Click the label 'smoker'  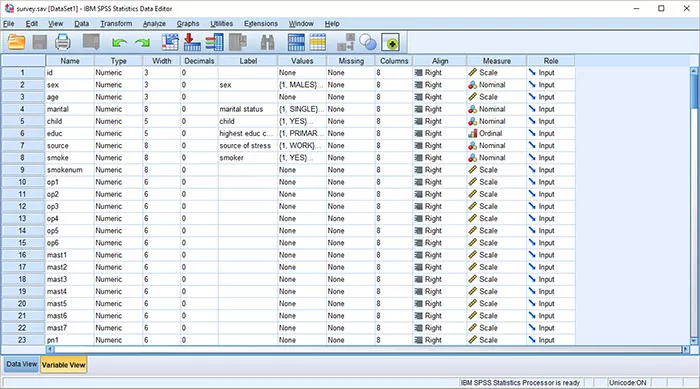[x=231, y=158]
